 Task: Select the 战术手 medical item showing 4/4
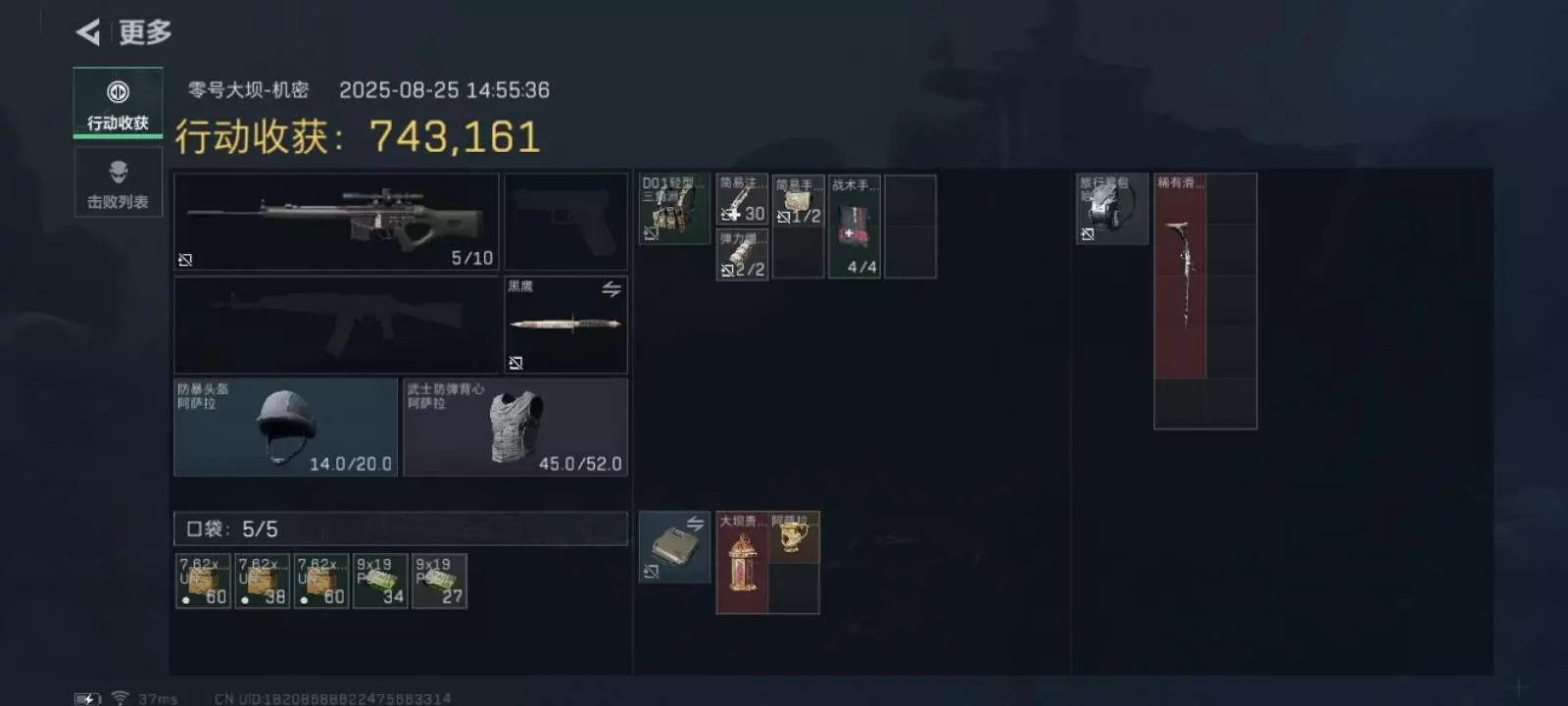(x=855, y=227)
